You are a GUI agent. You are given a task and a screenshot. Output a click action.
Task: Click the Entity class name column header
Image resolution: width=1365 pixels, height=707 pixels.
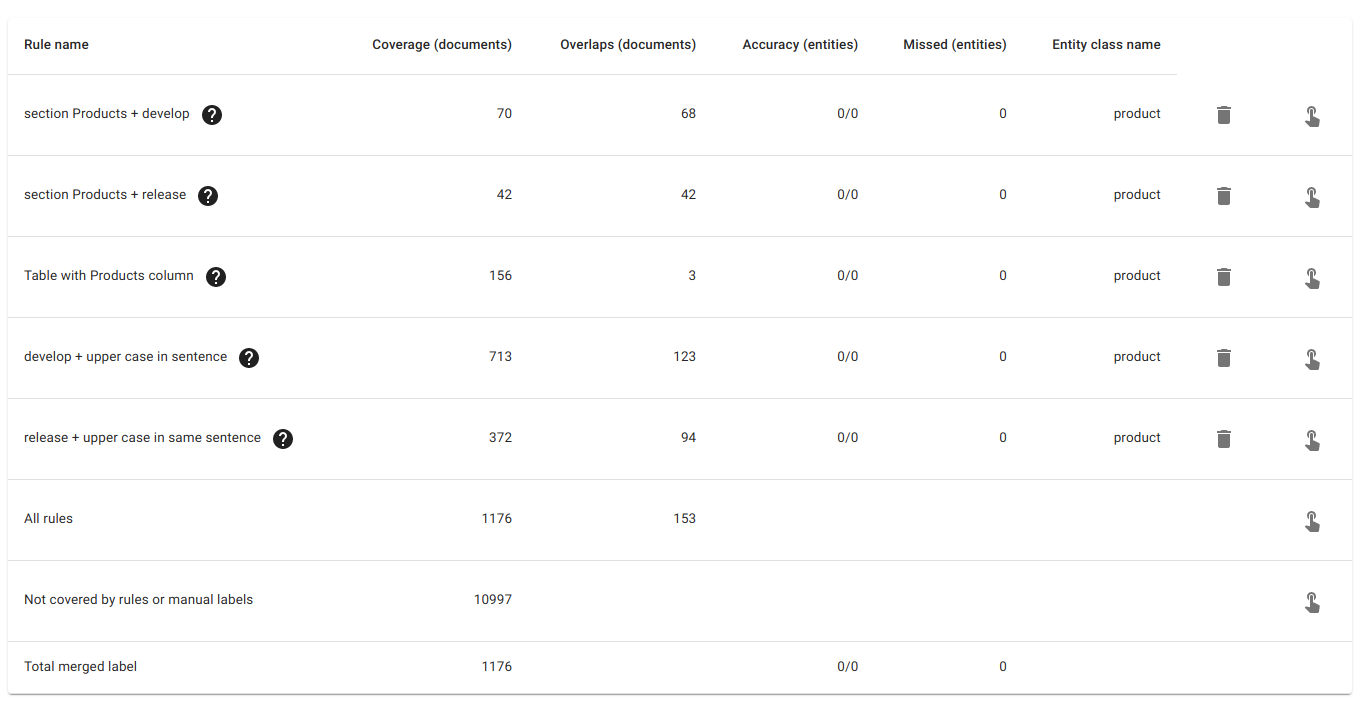coord(1106,45)
